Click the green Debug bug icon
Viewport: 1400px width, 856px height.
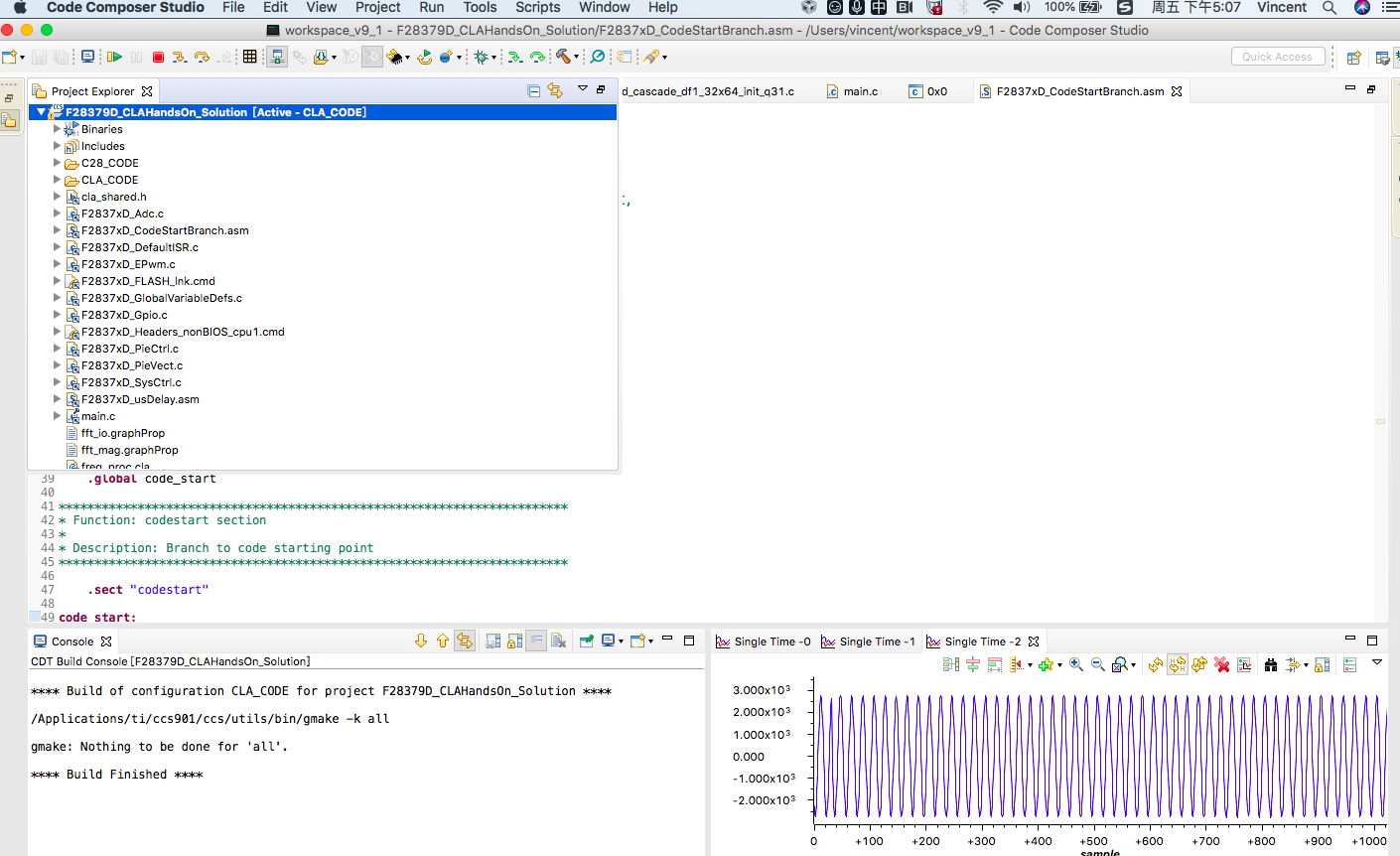[x=481, y=57]
